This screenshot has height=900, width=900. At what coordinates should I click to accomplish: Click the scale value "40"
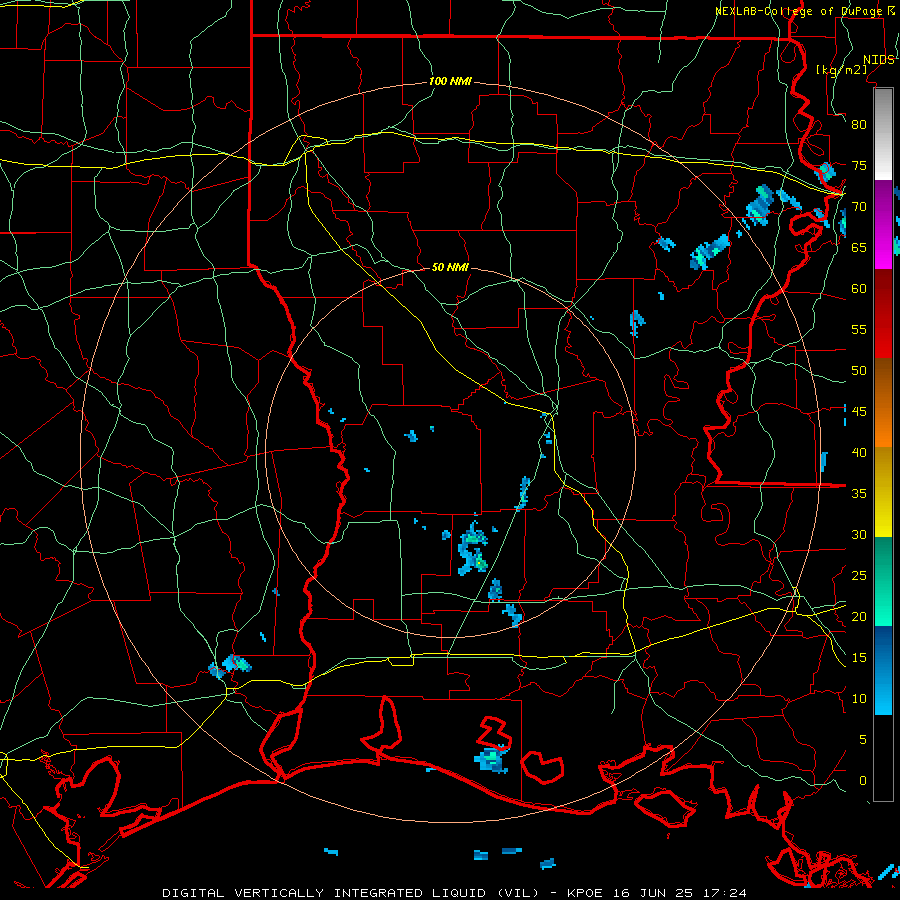(x=859, y=453)
